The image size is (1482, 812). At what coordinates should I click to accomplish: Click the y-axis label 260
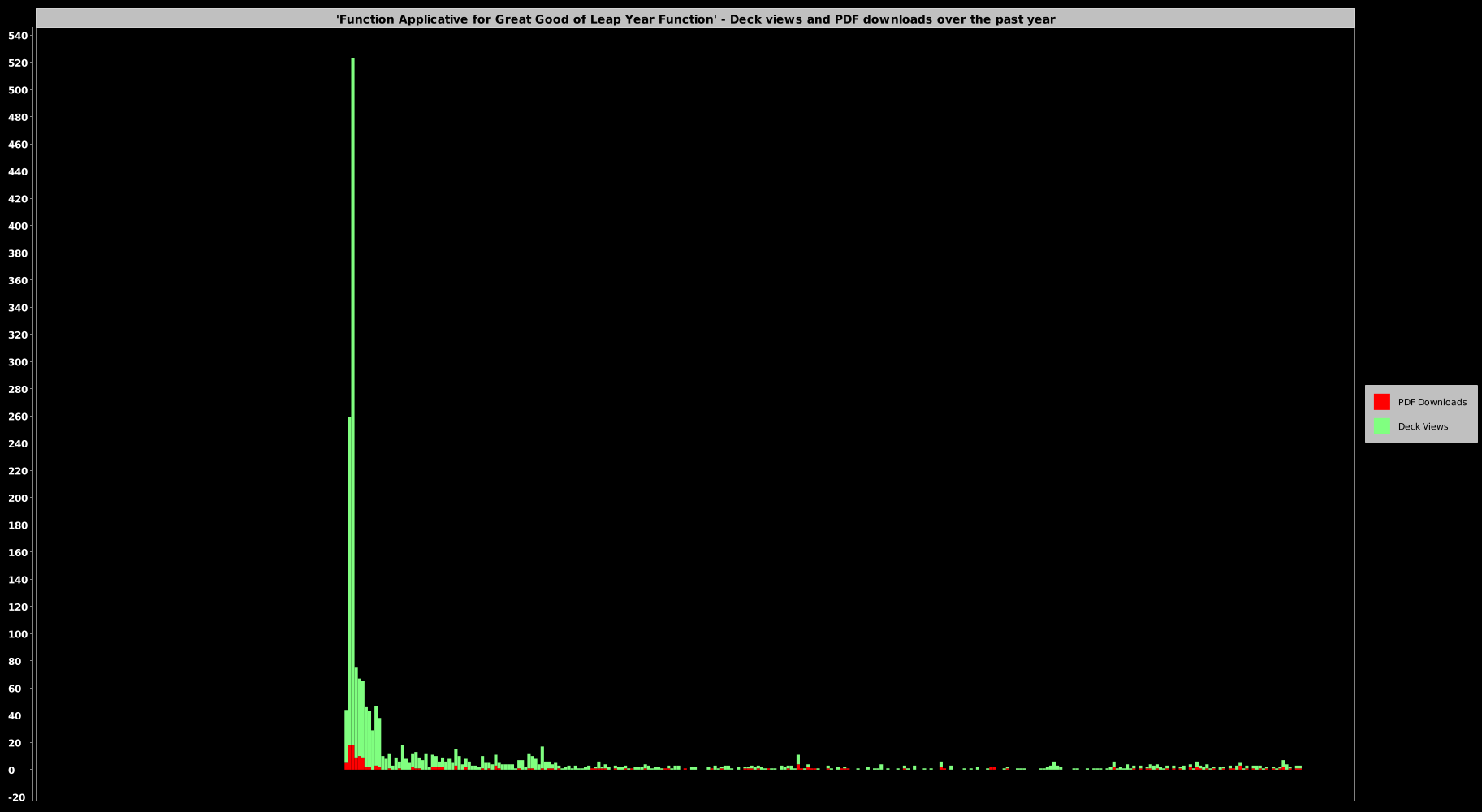[x=17, y=417]
